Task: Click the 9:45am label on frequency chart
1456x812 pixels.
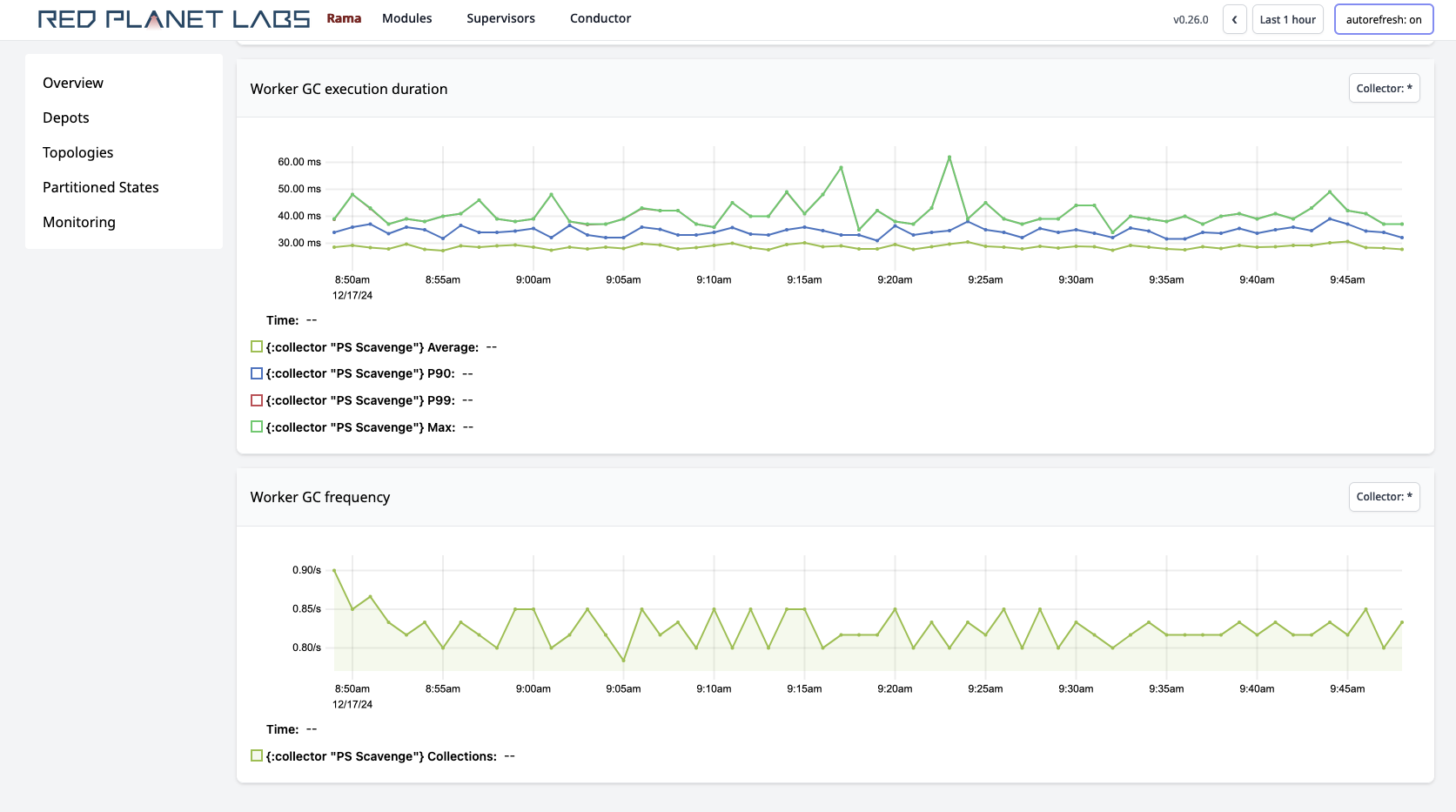Action: click(x=1347, y=688)
